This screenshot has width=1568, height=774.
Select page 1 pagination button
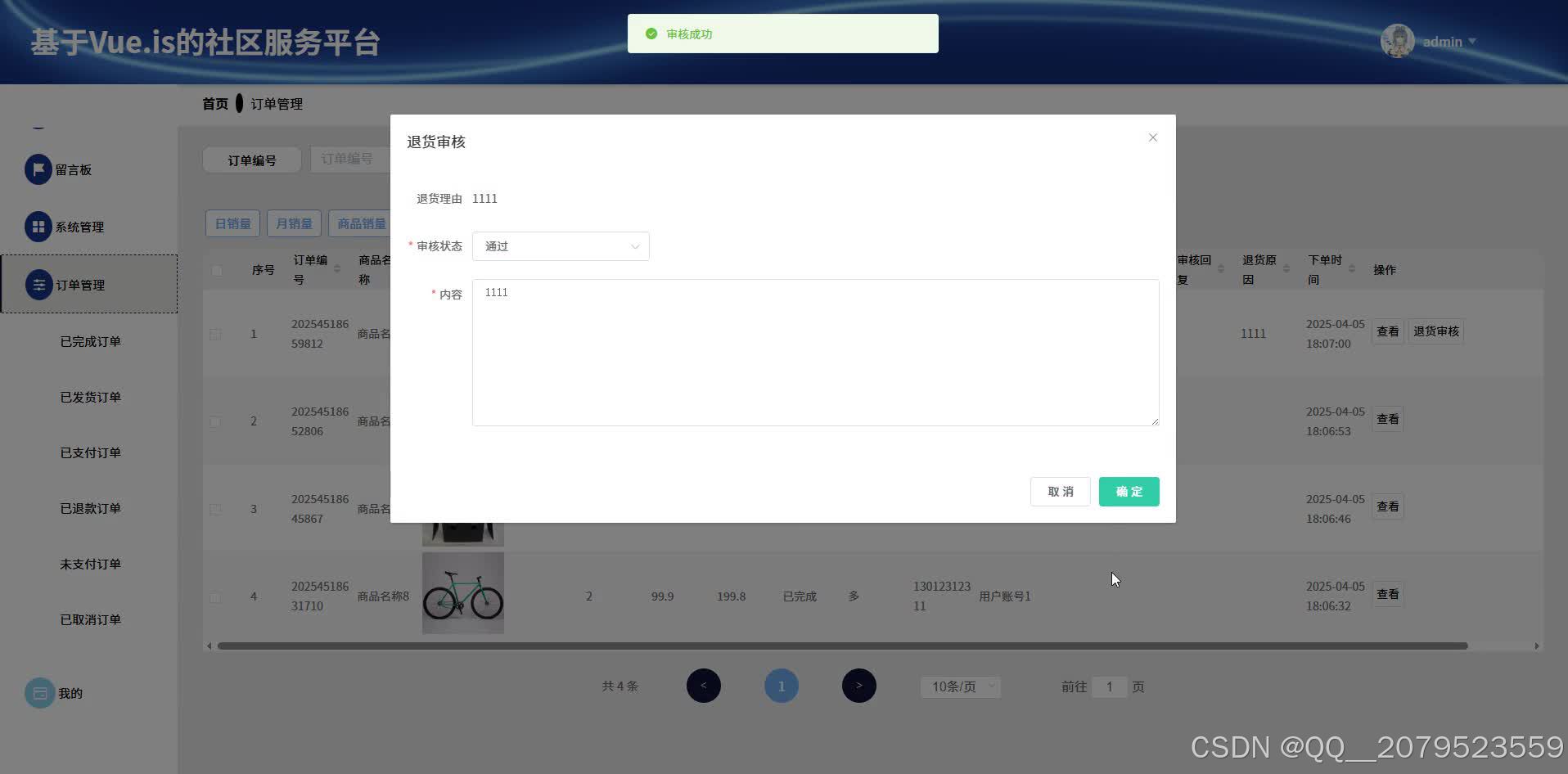782,686
